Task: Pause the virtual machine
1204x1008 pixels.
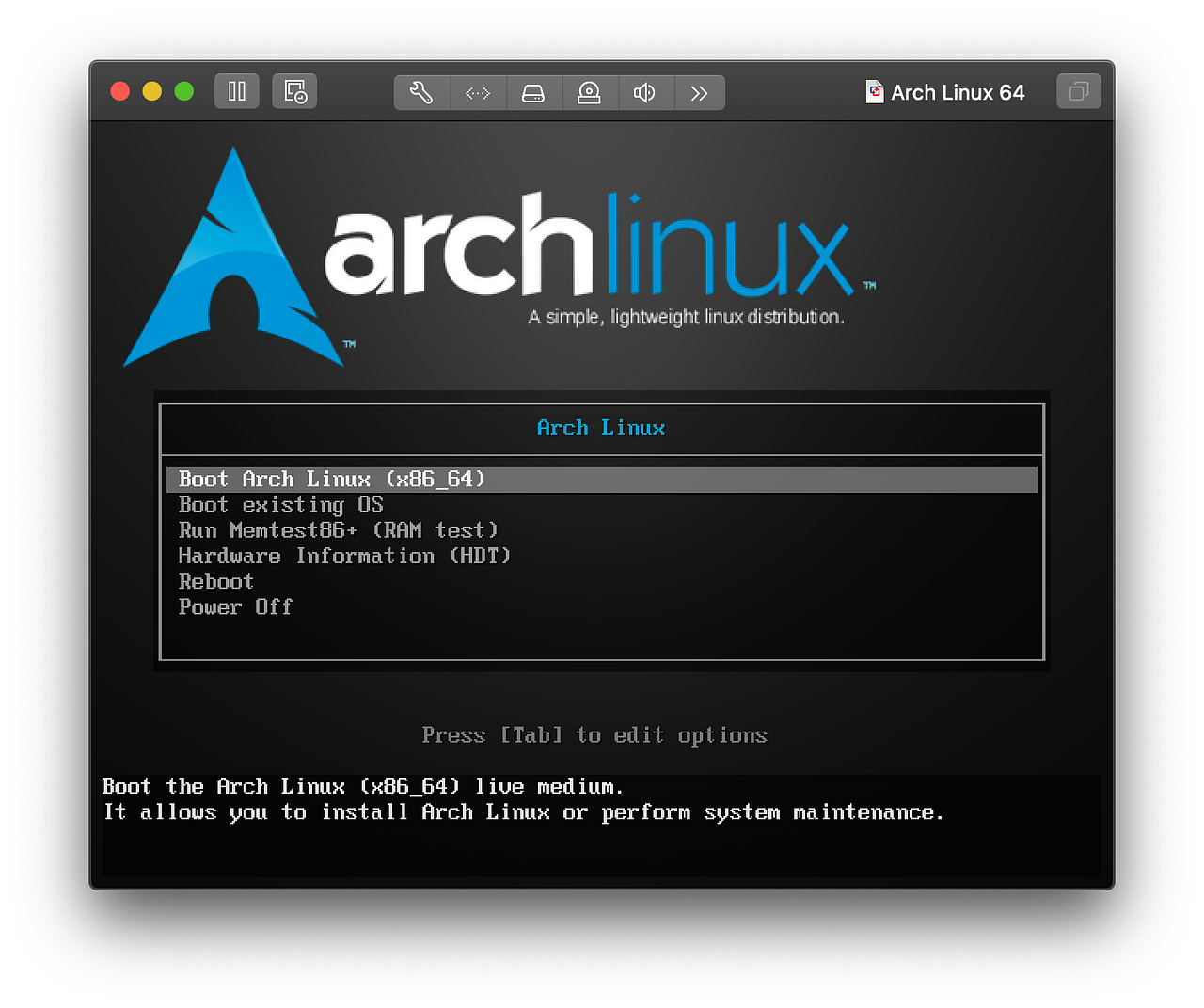Action: click(236, 91)
